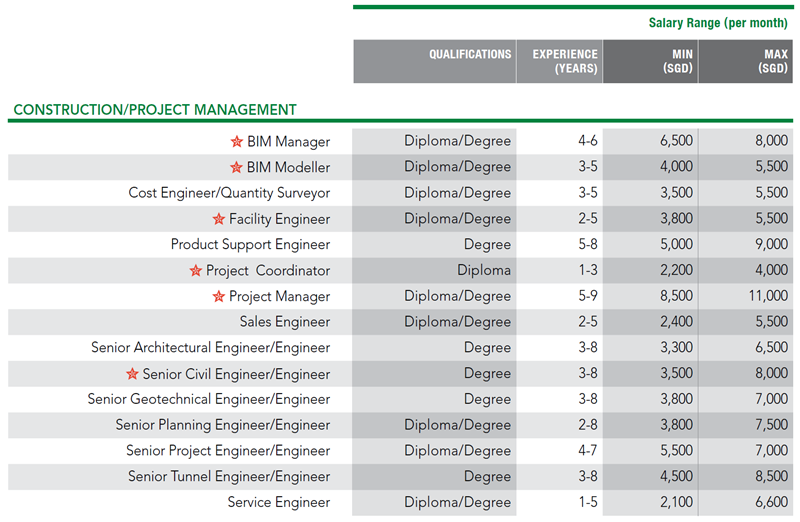
Task: Select Senior Project Engineer's 4-7 experience cell
Action: 588,451
